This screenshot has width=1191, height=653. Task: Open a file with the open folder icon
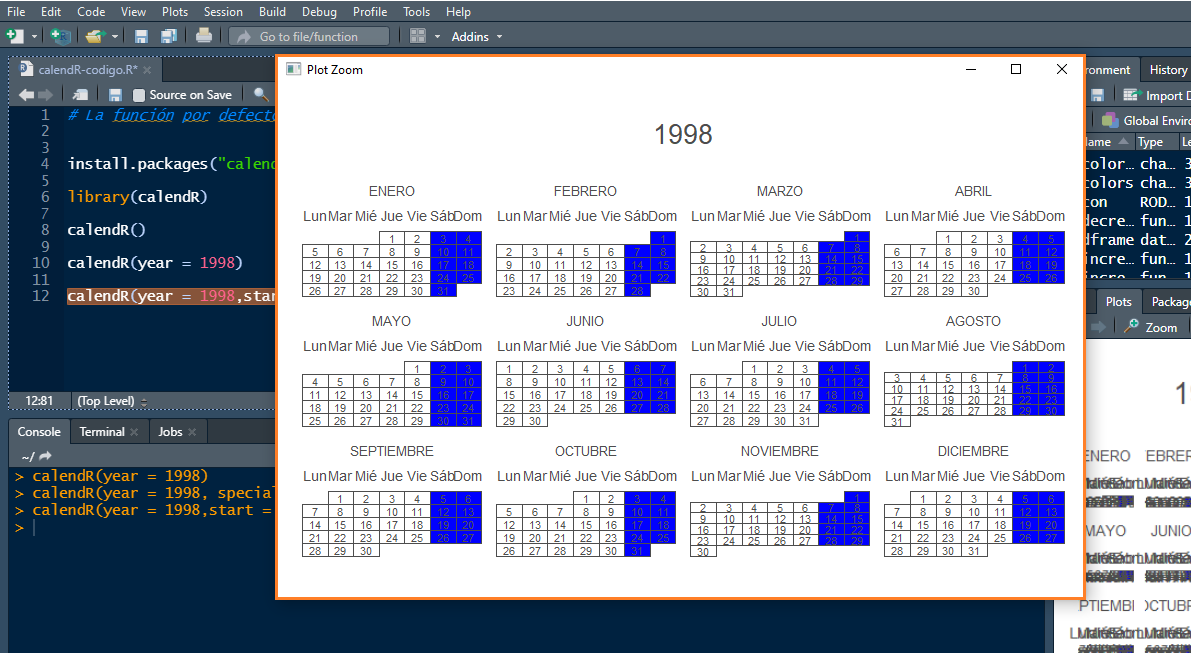click(x=93, y=36)
